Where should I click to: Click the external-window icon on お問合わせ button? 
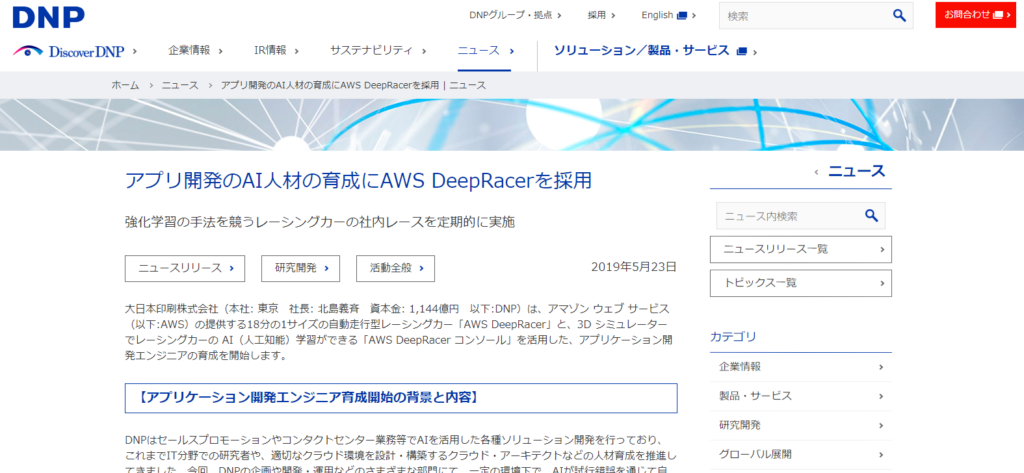[997, 15]
